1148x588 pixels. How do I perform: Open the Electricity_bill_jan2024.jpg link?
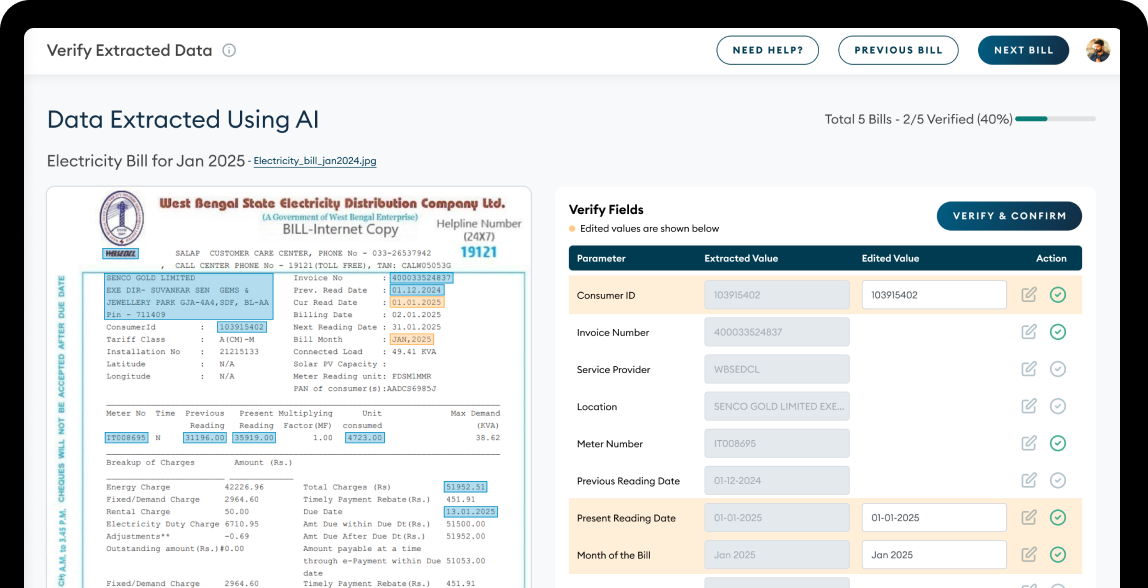[x=315, y=160]
